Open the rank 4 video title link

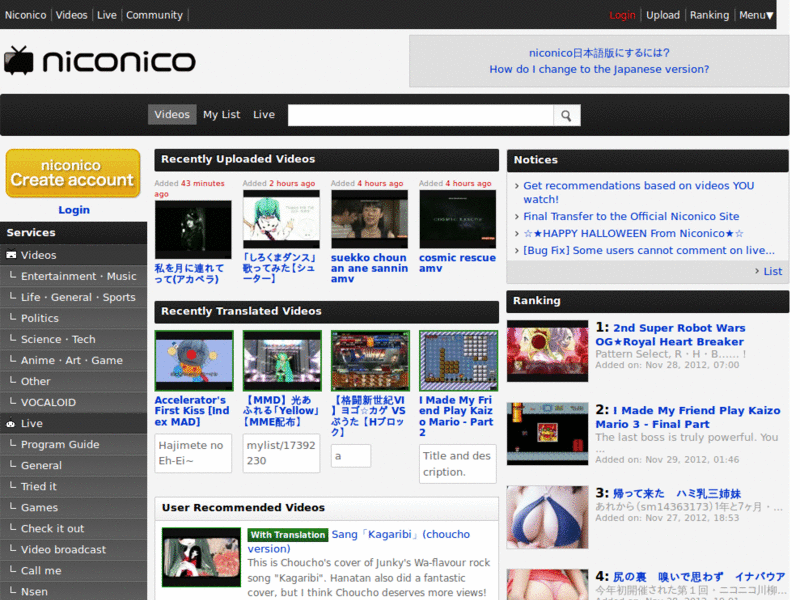click(698, 577)
